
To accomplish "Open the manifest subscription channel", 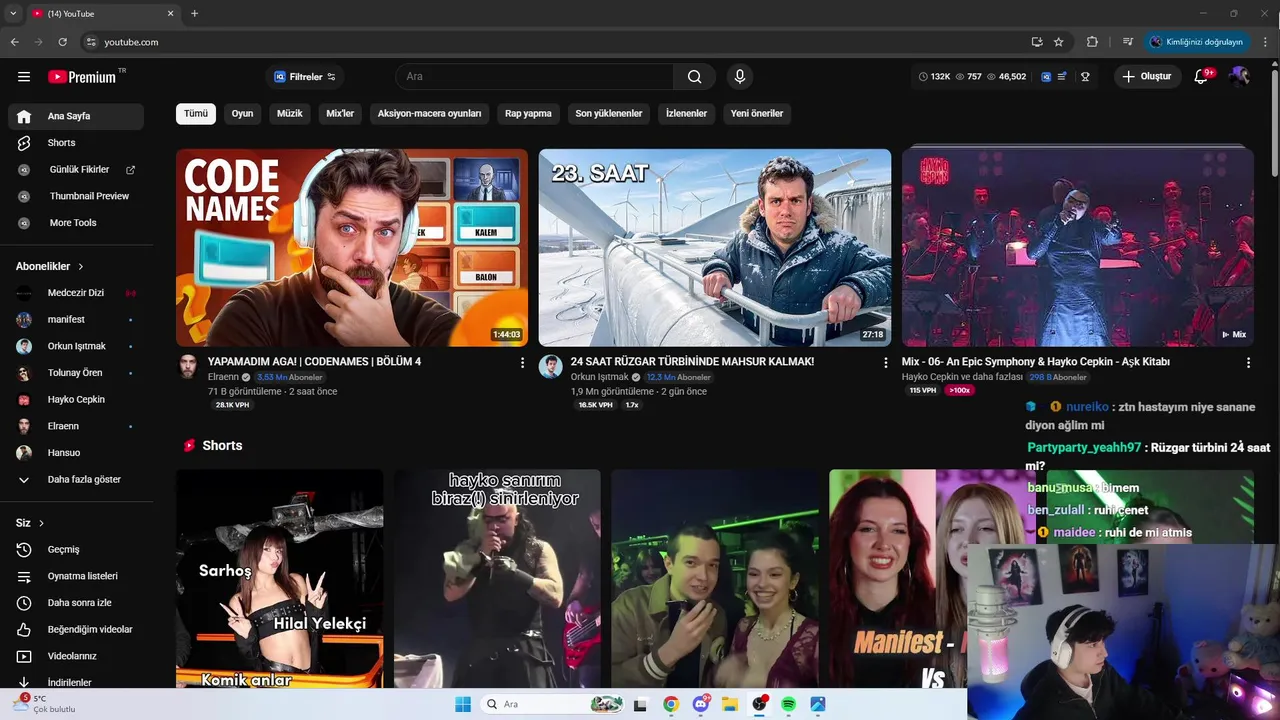I will pos(76,320).
